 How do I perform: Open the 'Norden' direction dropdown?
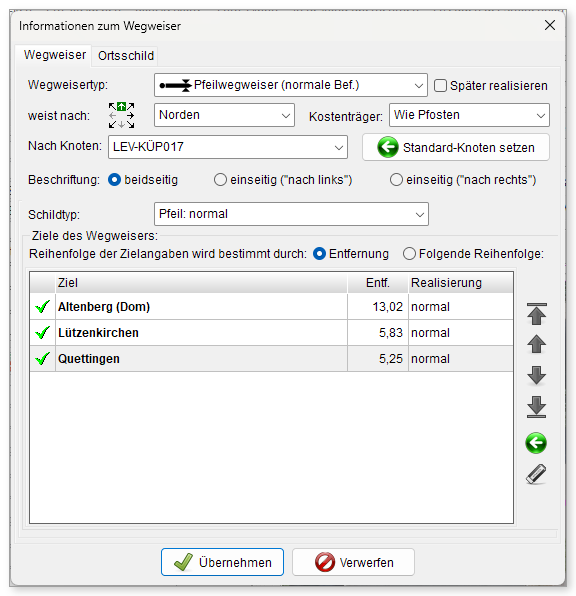[x=224, y=115]
